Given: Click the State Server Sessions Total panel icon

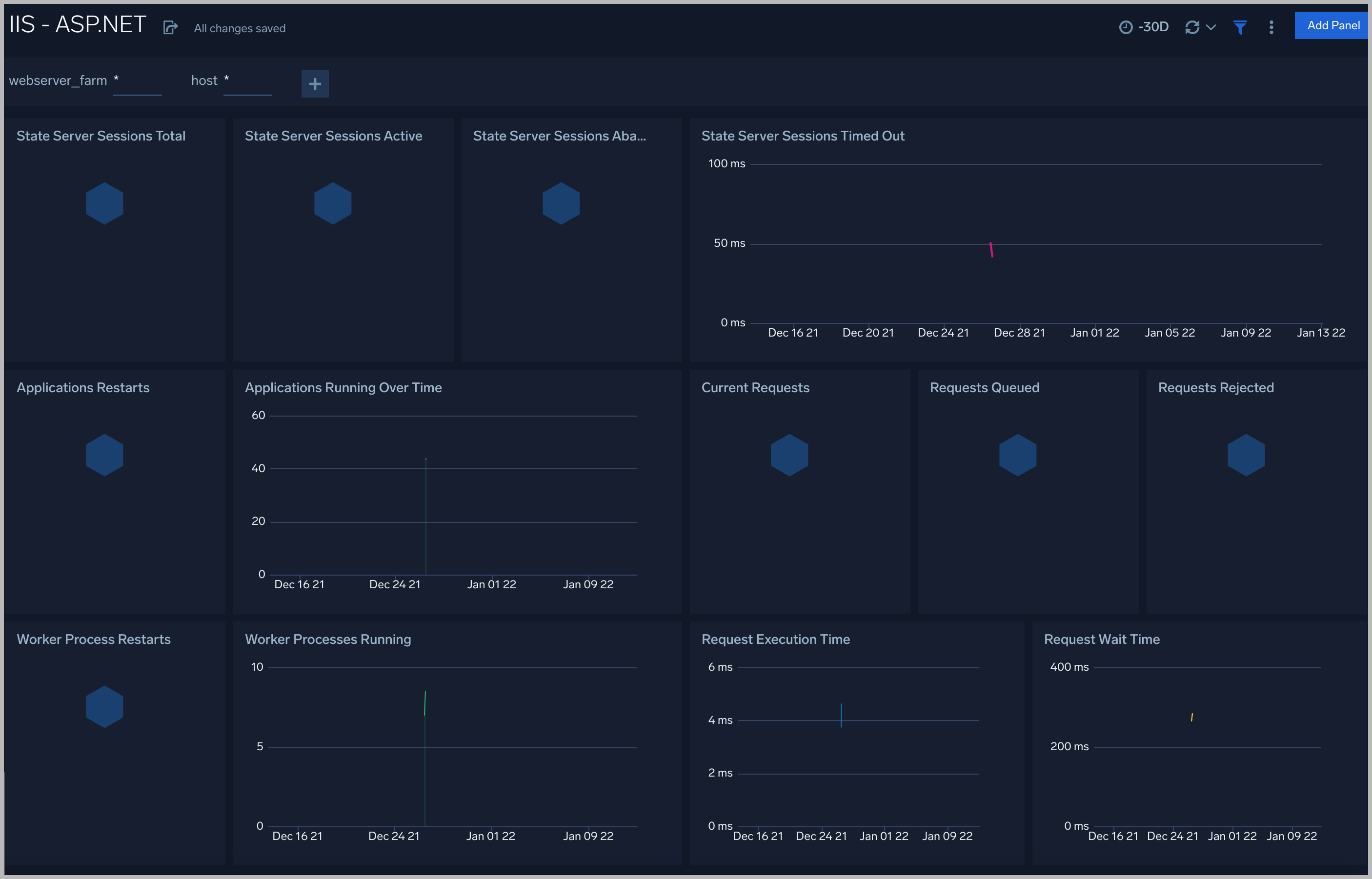Looking at the screenshot, I should coord(105,204).
